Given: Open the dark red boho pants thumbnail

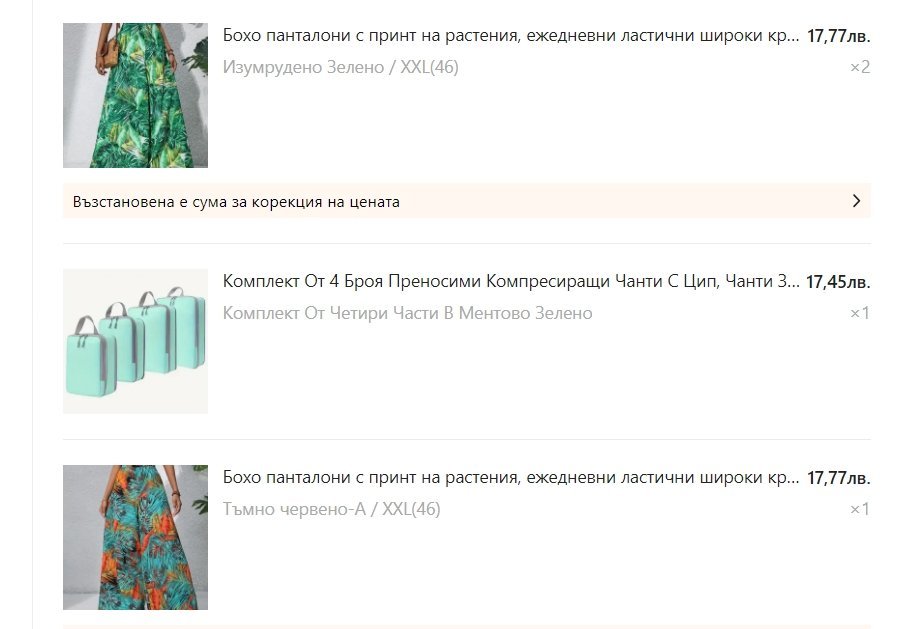Looking at the screenshot, I should (135, 537).
